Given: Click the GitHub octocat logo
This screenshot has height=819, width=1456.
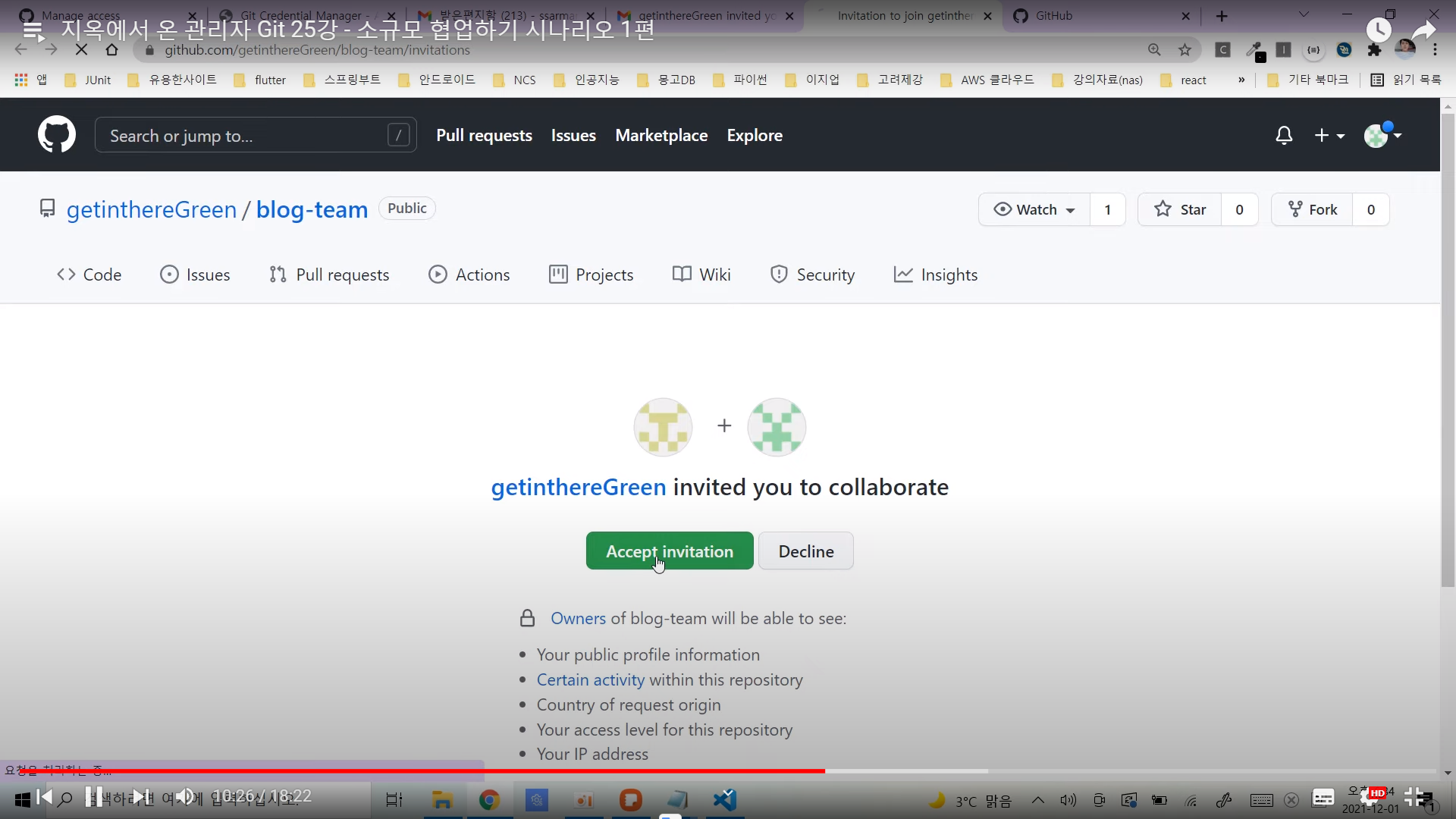Looking at the screenshot, I should [57, 135].
